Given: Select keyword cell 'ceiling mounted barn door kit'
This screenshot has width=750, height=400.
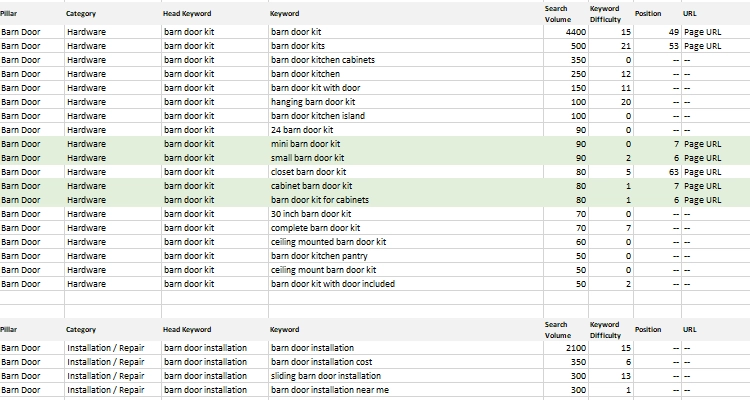Looking at the screenshot, I should click(x=329, y=242).
